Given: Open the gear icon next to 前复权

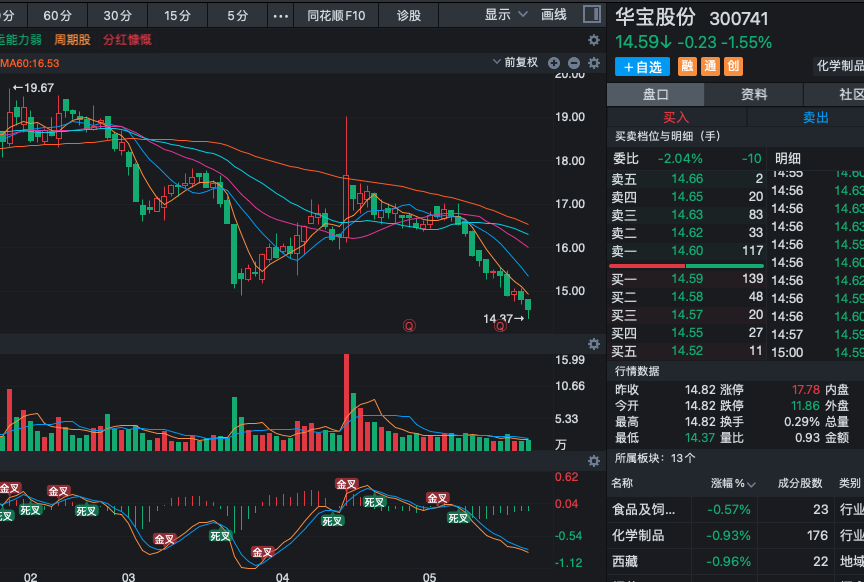Looking at the screenshot, I should click(593, 63).
